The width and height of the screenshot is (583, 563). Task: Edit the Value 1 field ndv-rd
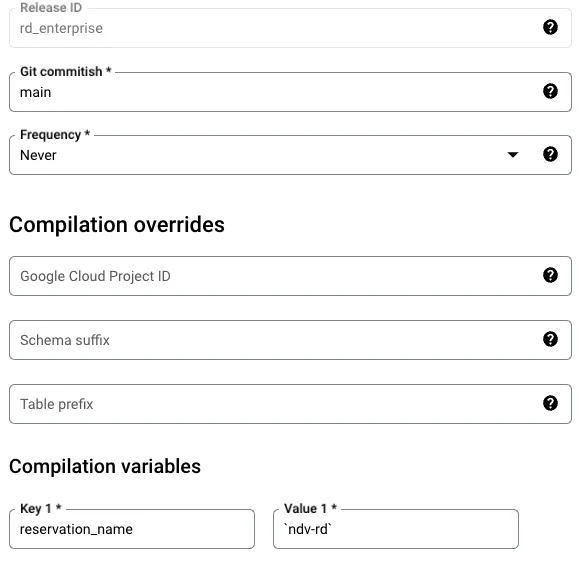point(396,529)
